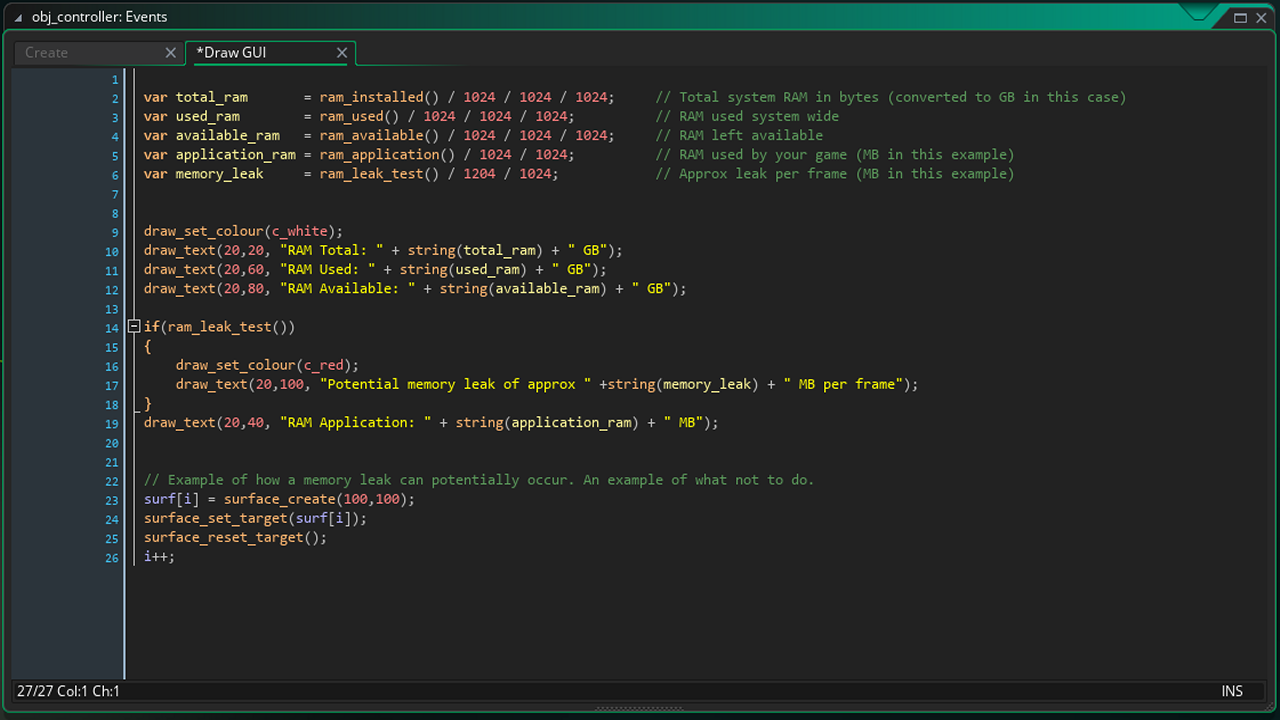
Task: Close the *Draw GUI tab
Action: click(x=342, y=53)
